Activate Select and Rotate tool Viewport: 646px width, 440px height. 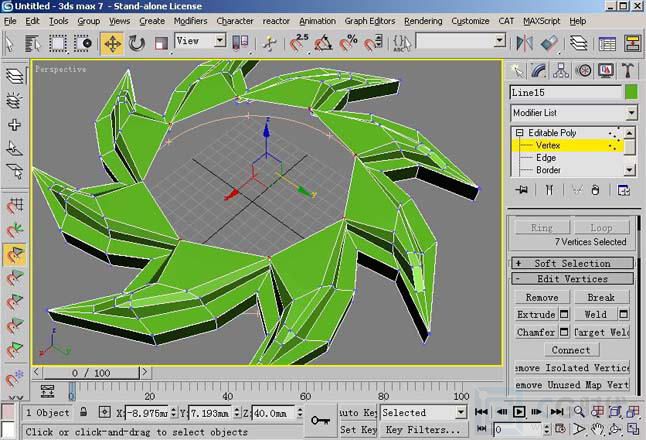click(x=136, y=43)
